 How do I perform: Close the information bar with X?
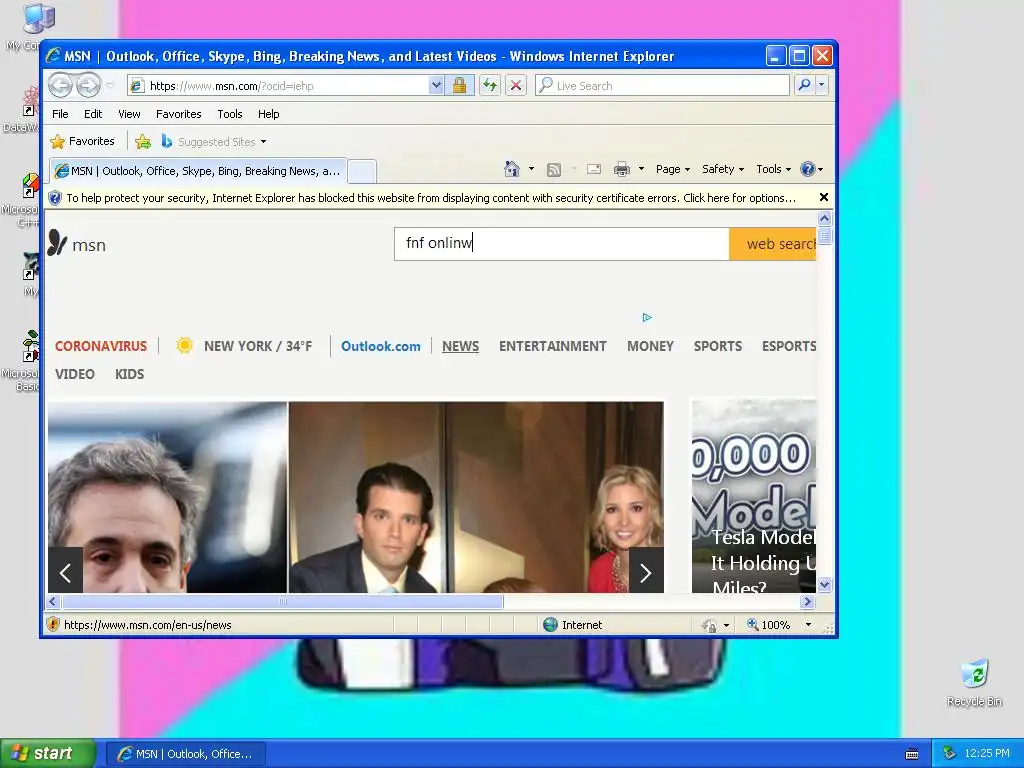[824, 197]
